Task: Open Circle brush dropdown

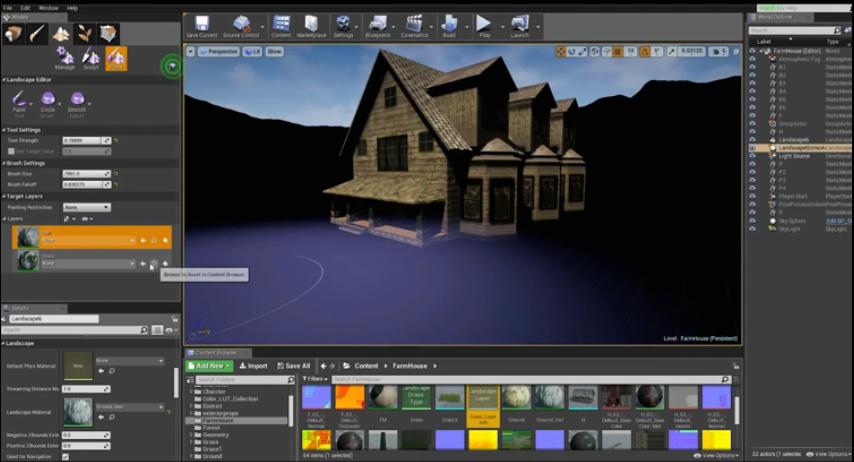Action: pos(60,103)
